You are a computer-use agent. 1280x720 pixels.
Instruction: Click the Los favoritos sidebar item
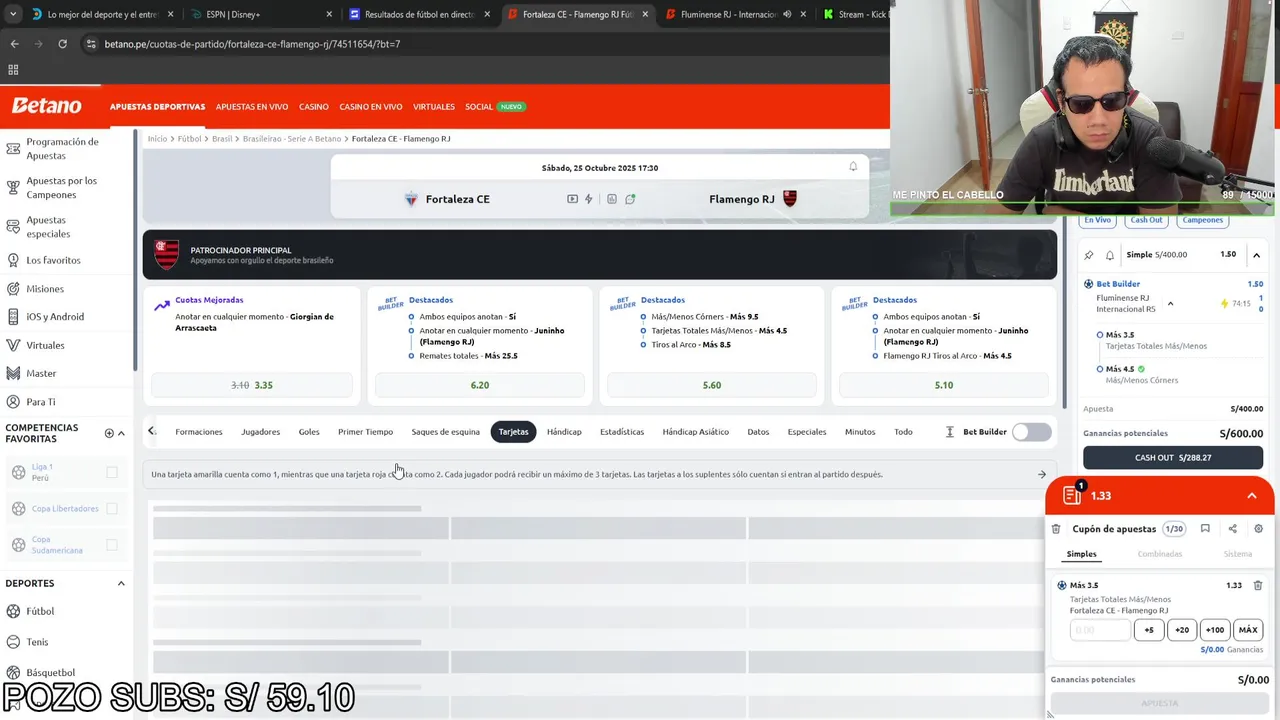click(53, 260)
